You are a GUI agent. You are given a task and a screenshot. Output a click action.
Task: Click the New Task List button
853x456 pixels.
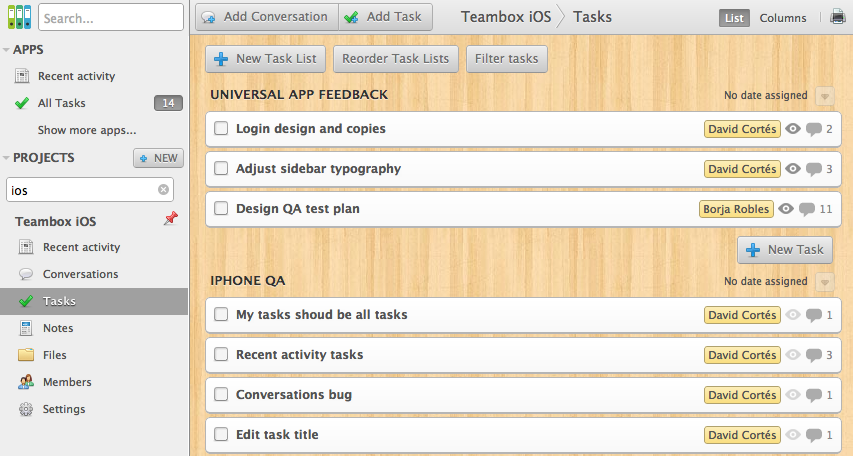265,59
